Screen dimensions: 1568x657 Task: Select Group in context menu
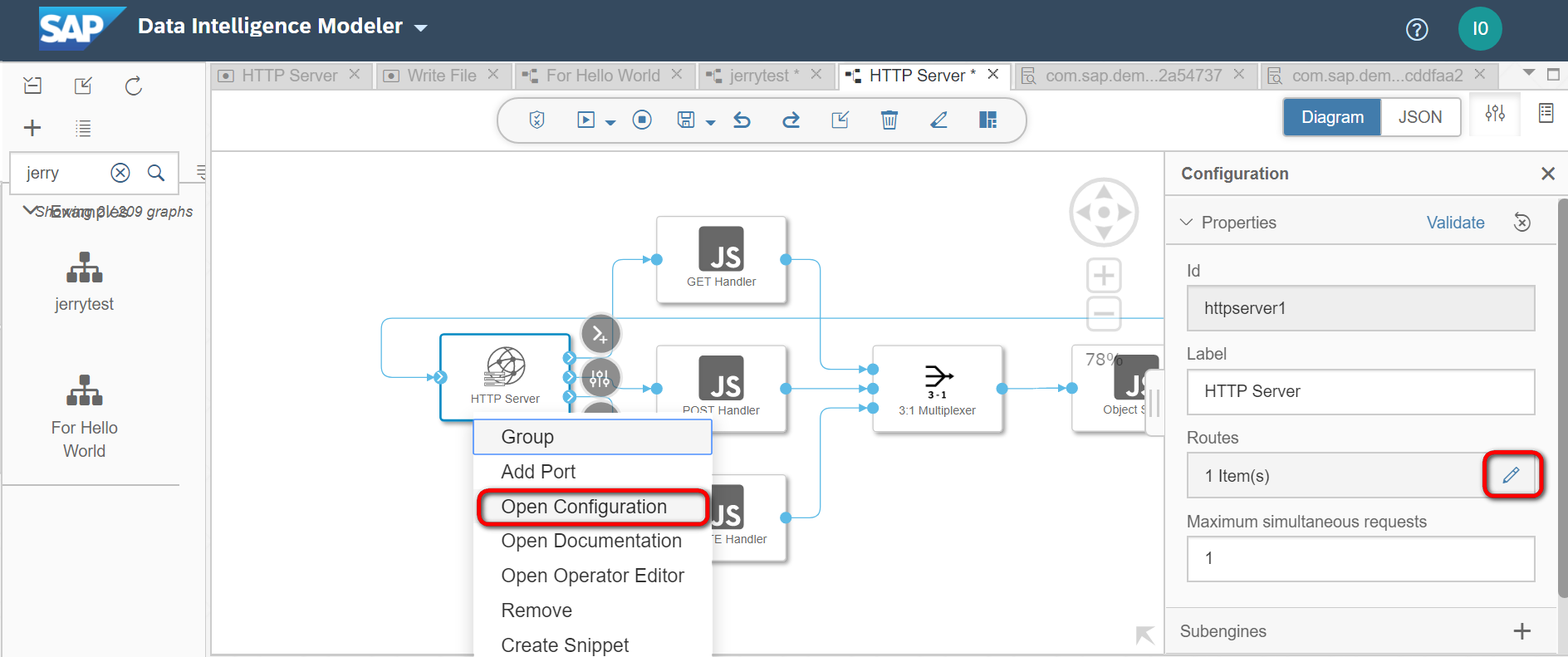(x=592, y=437)
